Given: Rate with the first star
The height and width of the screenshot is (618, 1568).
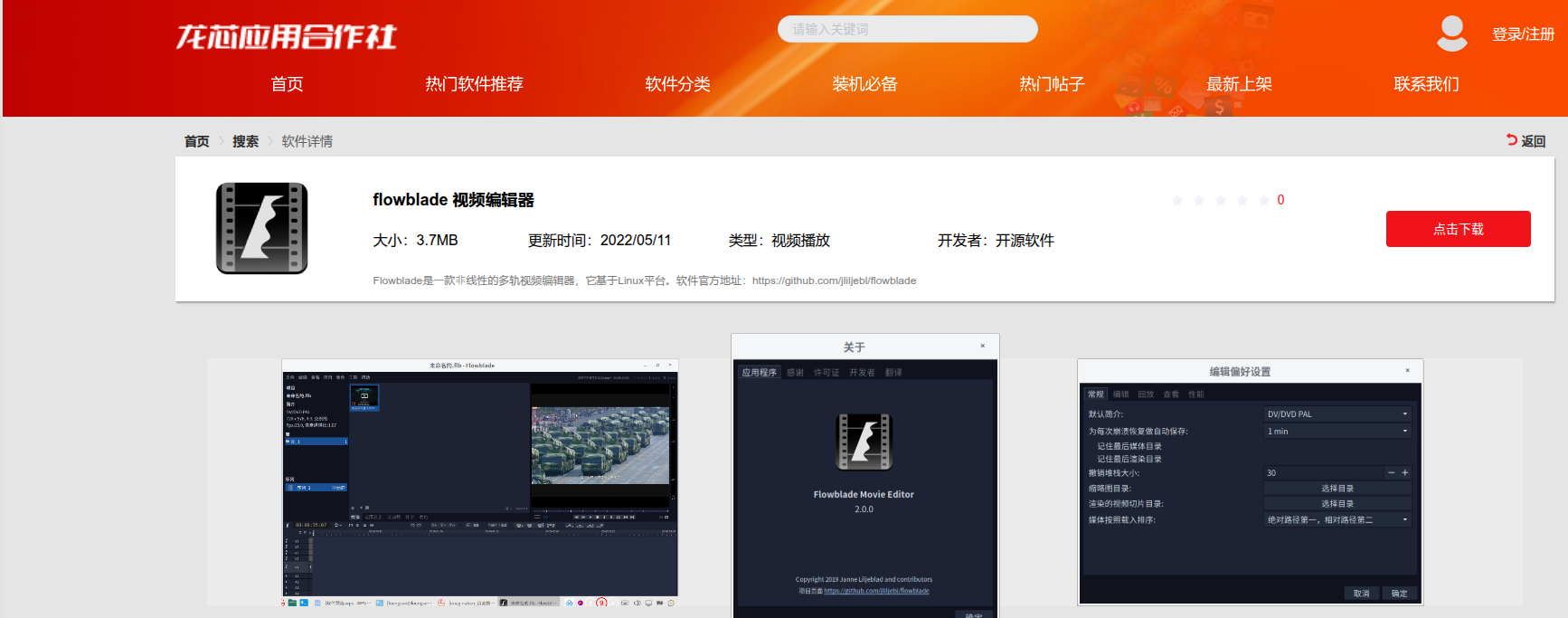Looking at the screenshot, I should click(x=1177, y=200).
